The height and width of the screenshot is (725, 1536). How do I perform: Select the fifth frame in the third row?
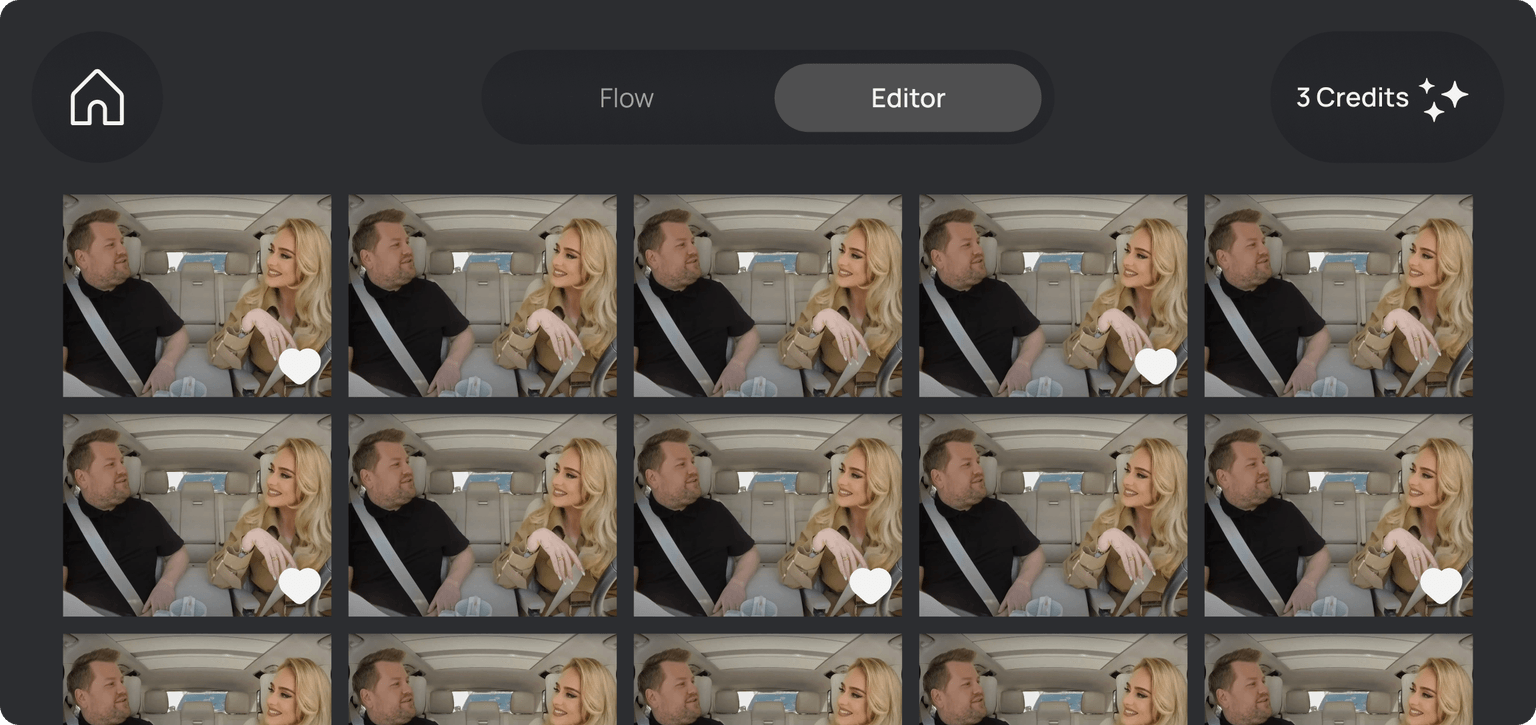point(1338,680)
